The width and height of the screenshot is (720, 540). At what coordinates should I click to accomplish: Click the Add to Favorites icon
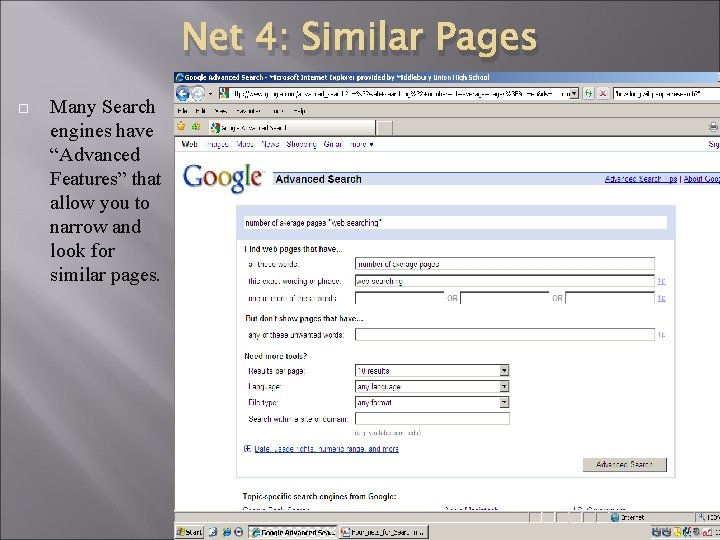(196, 126)
